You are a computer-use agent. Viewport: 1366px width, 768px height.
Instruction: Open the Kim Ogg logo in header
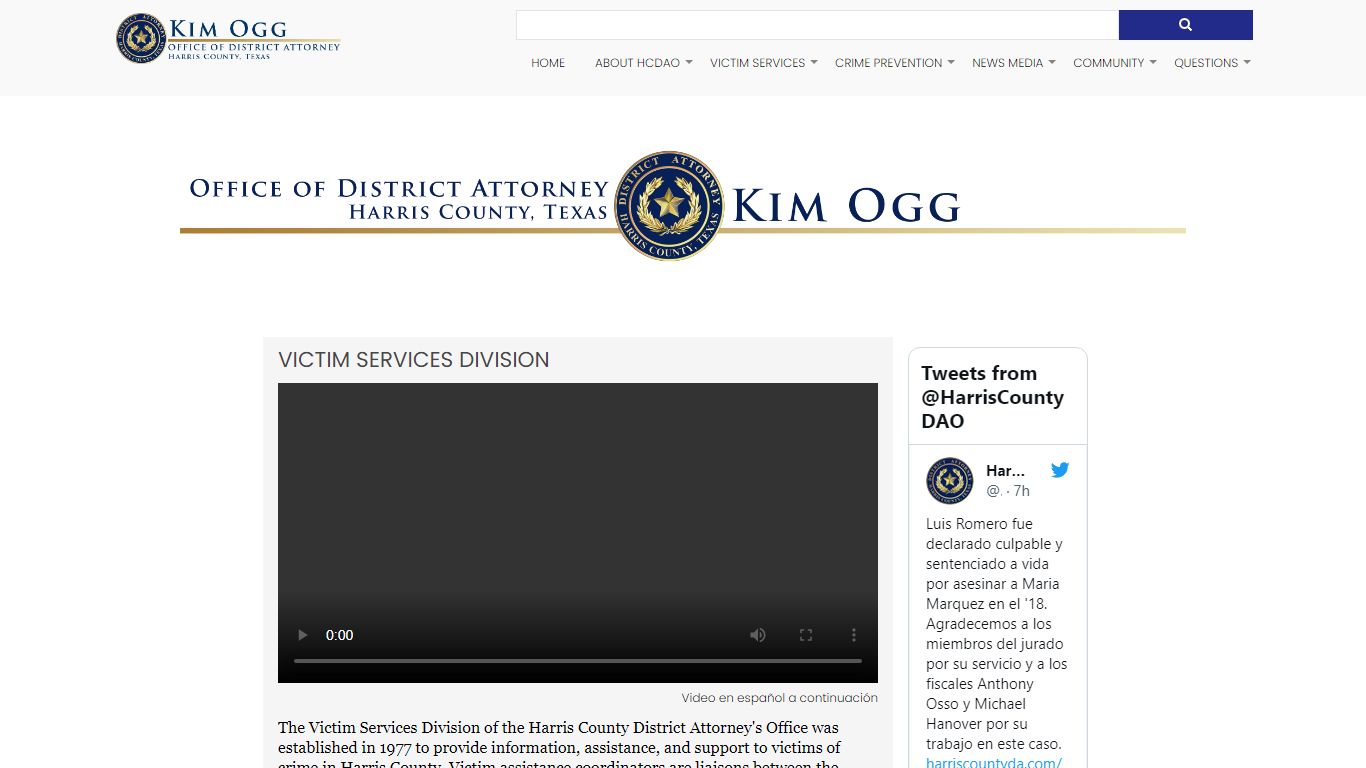[x=228, y=38]
